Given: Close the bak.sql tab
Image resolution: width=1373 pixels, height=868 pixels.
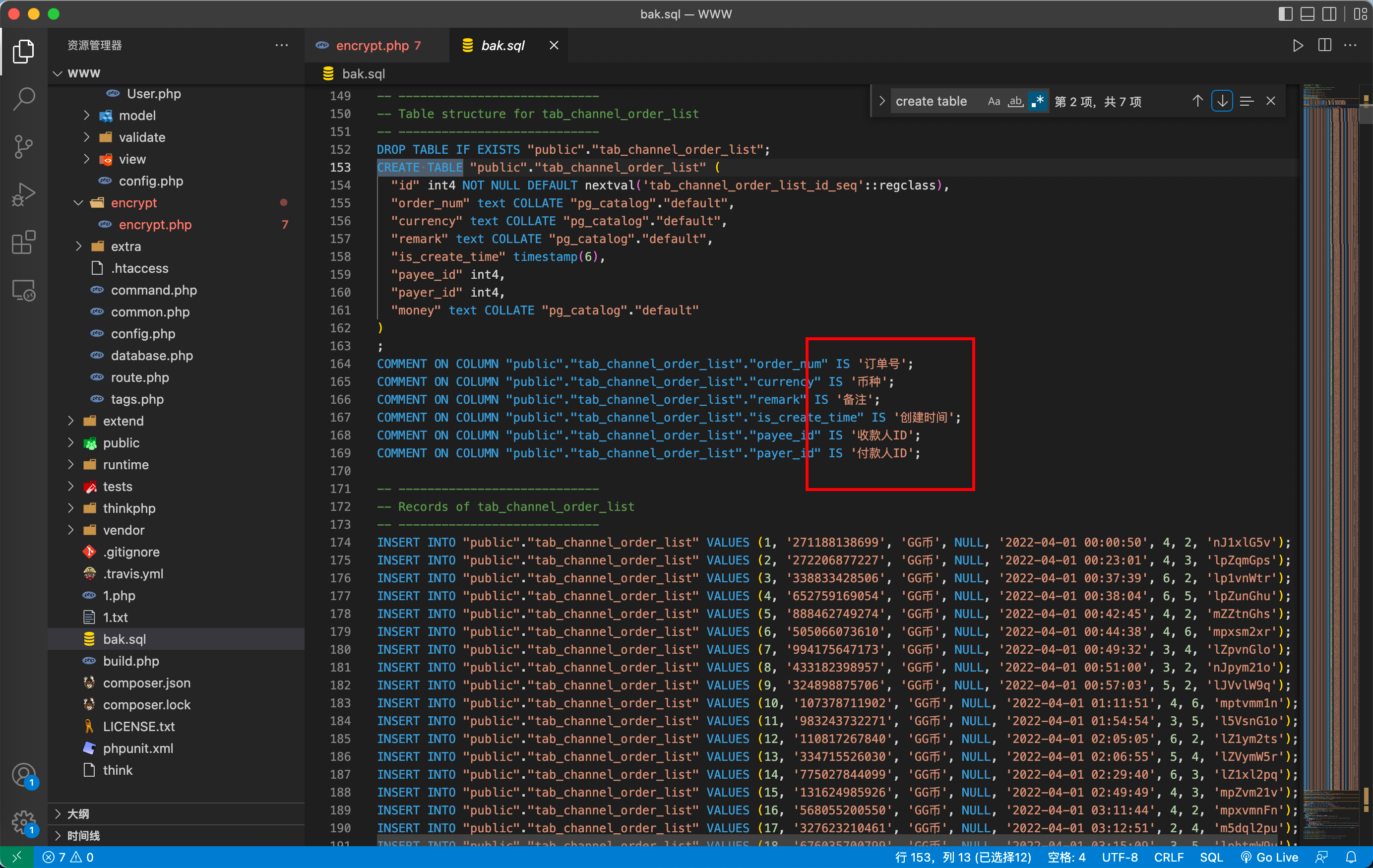Looking at the screenshot, I should [554, 46].
